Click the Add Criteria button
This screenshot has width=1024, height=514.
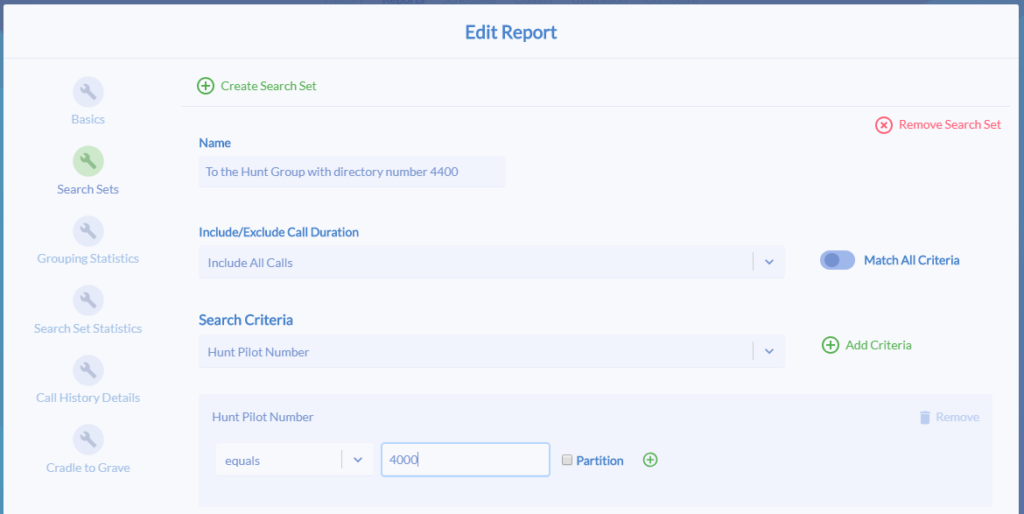(x=866, y=345)
